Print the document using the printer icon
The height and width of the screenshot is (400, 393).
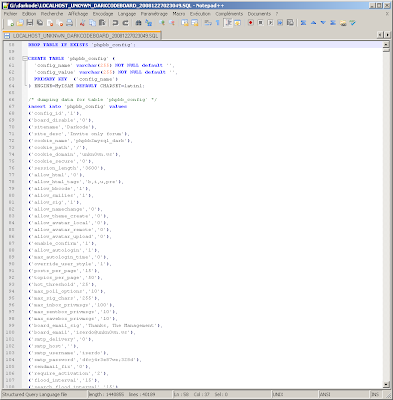point(69,23)
